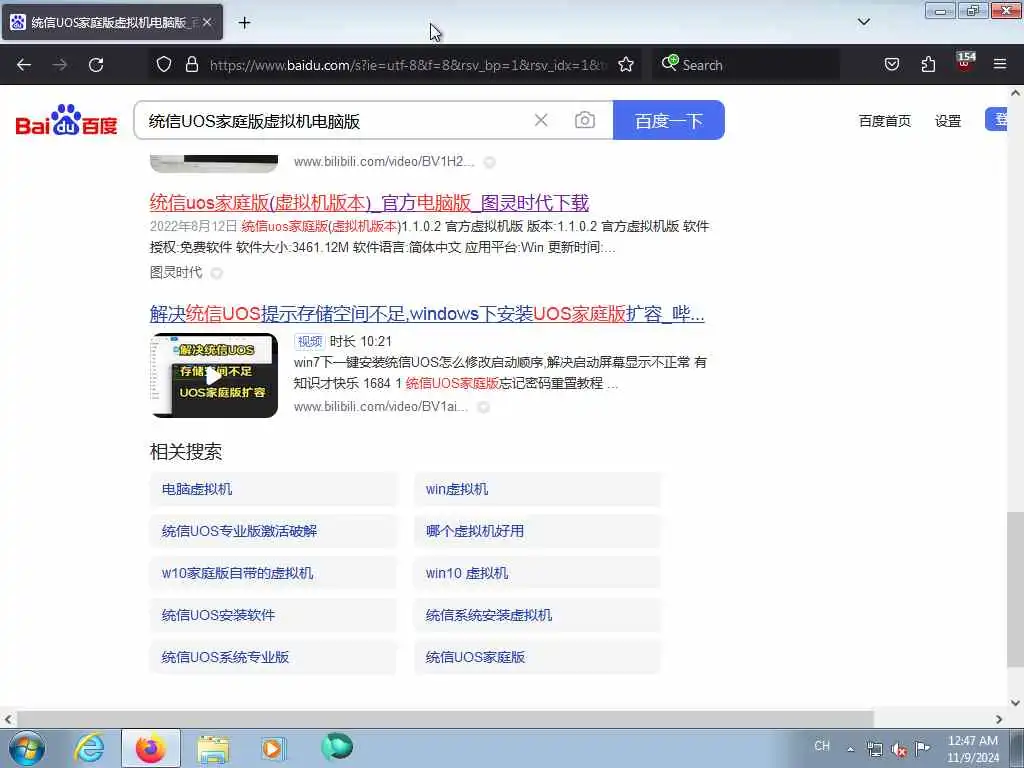Image resolution: width=1024 pixels, height=768 pixels.
Task: Open the icon next to 图灵时代 source
Action: [217, 273]
